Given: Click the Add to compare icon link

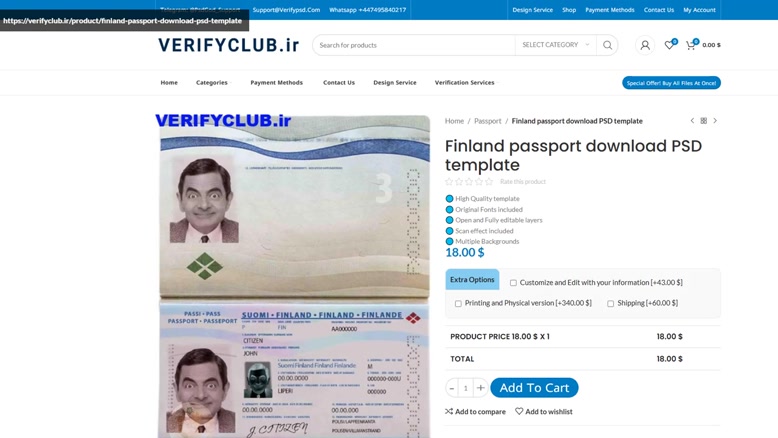Looking at the screenshot, I should 475,411.
